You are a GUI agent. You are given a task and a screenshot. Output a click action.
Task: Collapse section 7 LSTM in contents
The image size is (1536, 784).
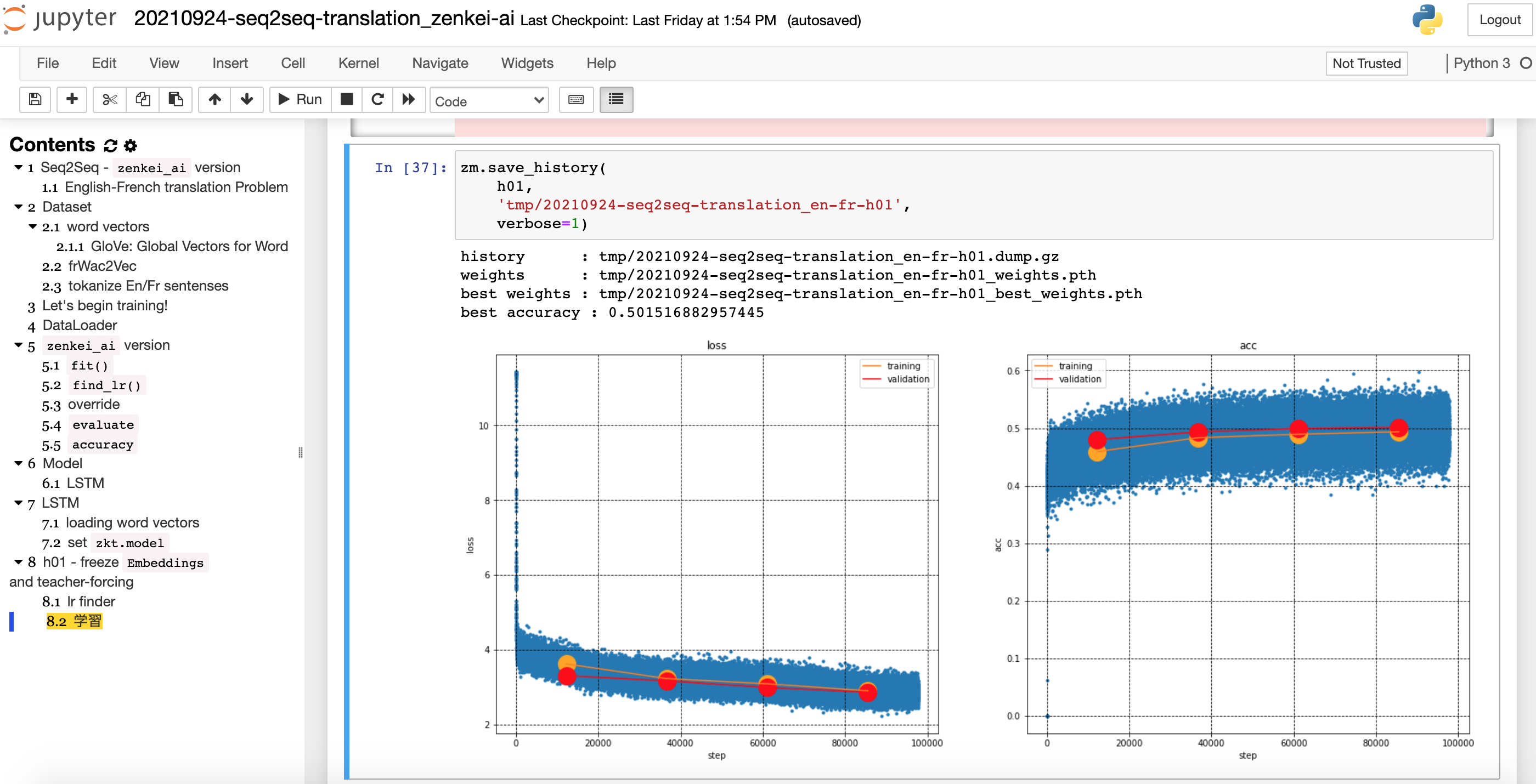(x=19, y=503)
